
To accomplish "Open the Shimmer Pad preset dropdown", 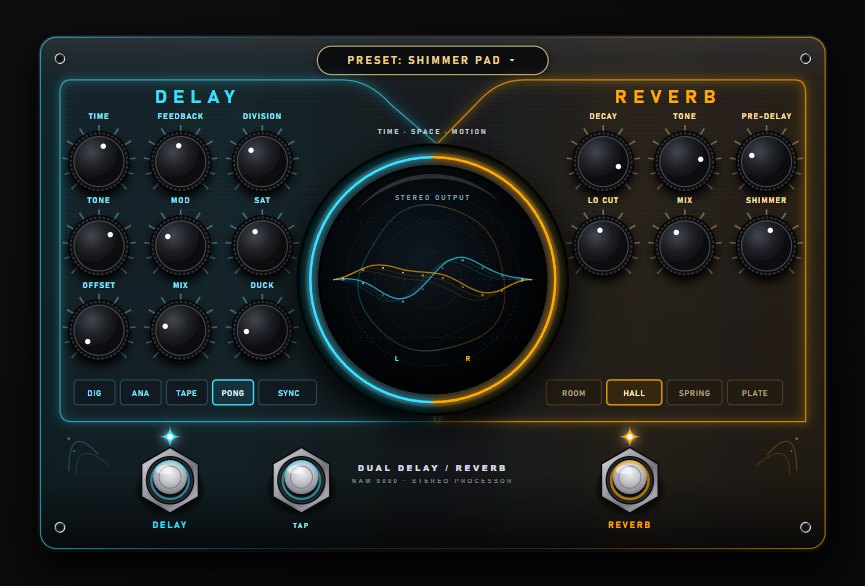I will [x=432, y=60].
